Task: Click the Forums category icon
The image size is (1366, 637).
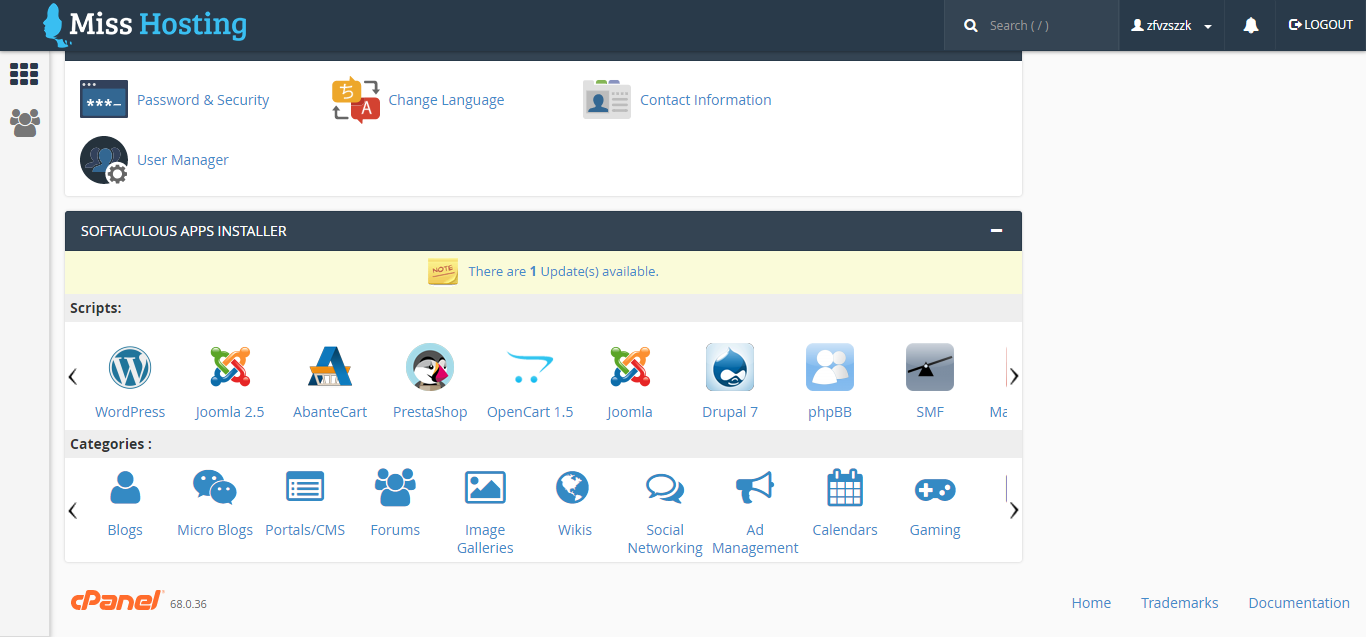Action: pos(395,488)
